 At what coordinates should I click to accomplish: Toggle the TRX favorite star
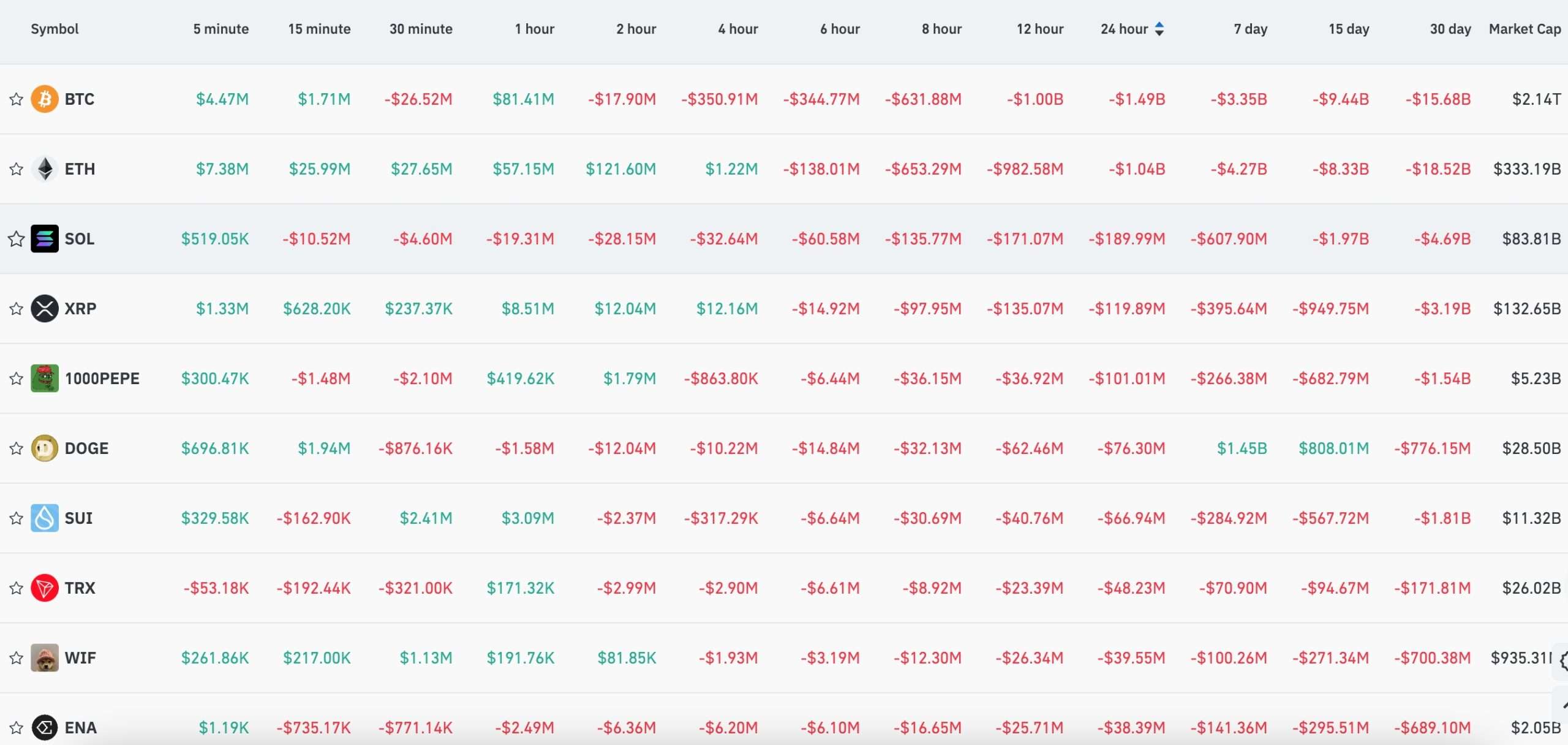tap(16, 588)
